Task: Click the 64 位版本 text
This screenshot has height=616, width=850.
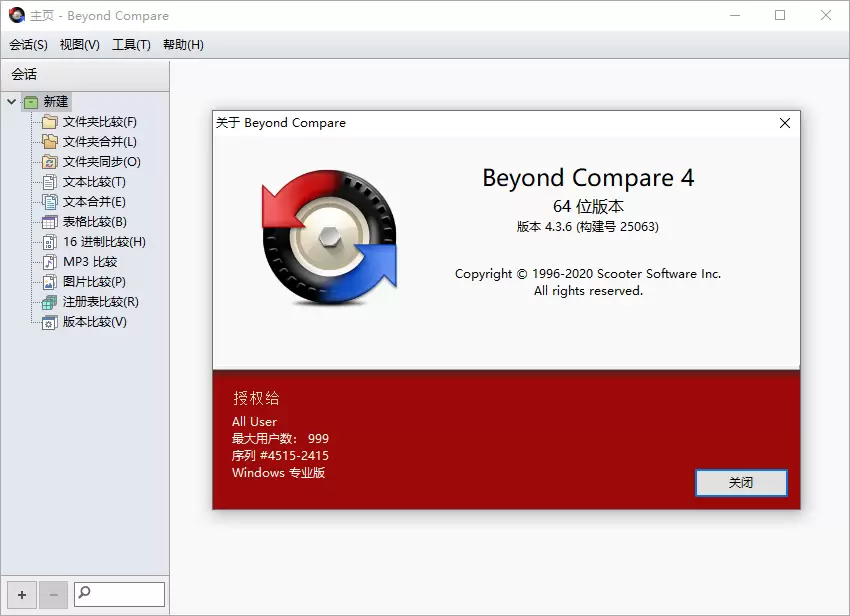Action: 588,207
